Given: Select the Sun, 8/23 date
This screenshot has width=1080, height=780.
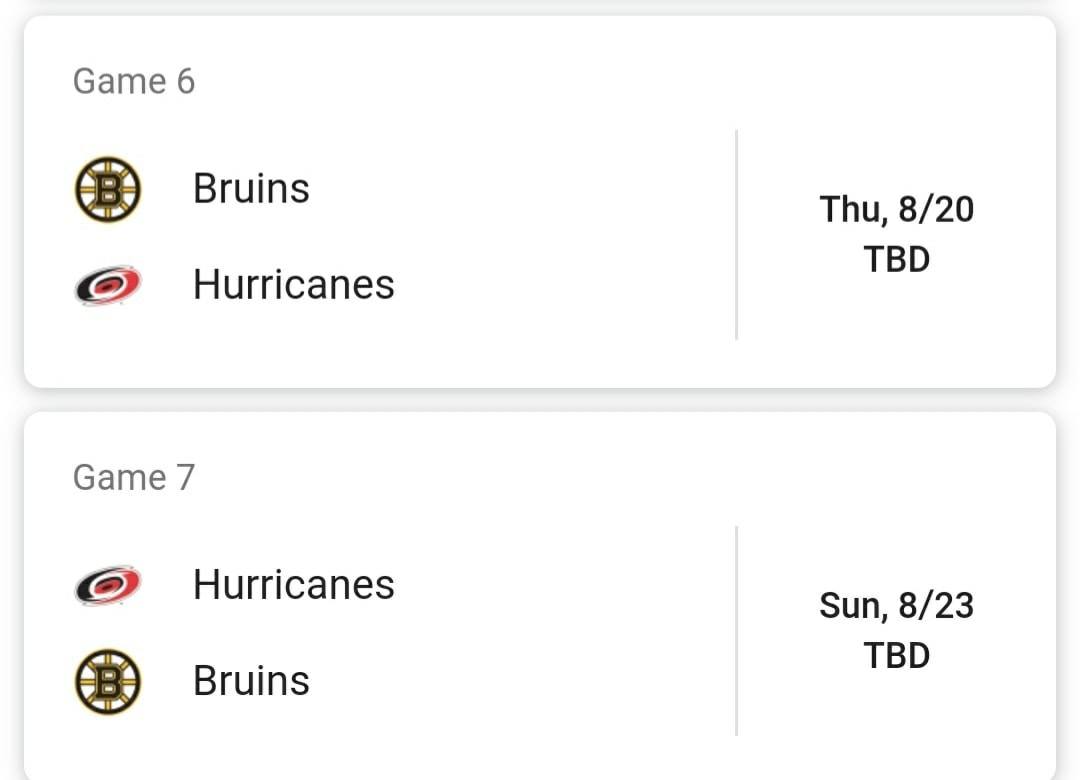Looking at the screenshot, I should click(896, 605).
